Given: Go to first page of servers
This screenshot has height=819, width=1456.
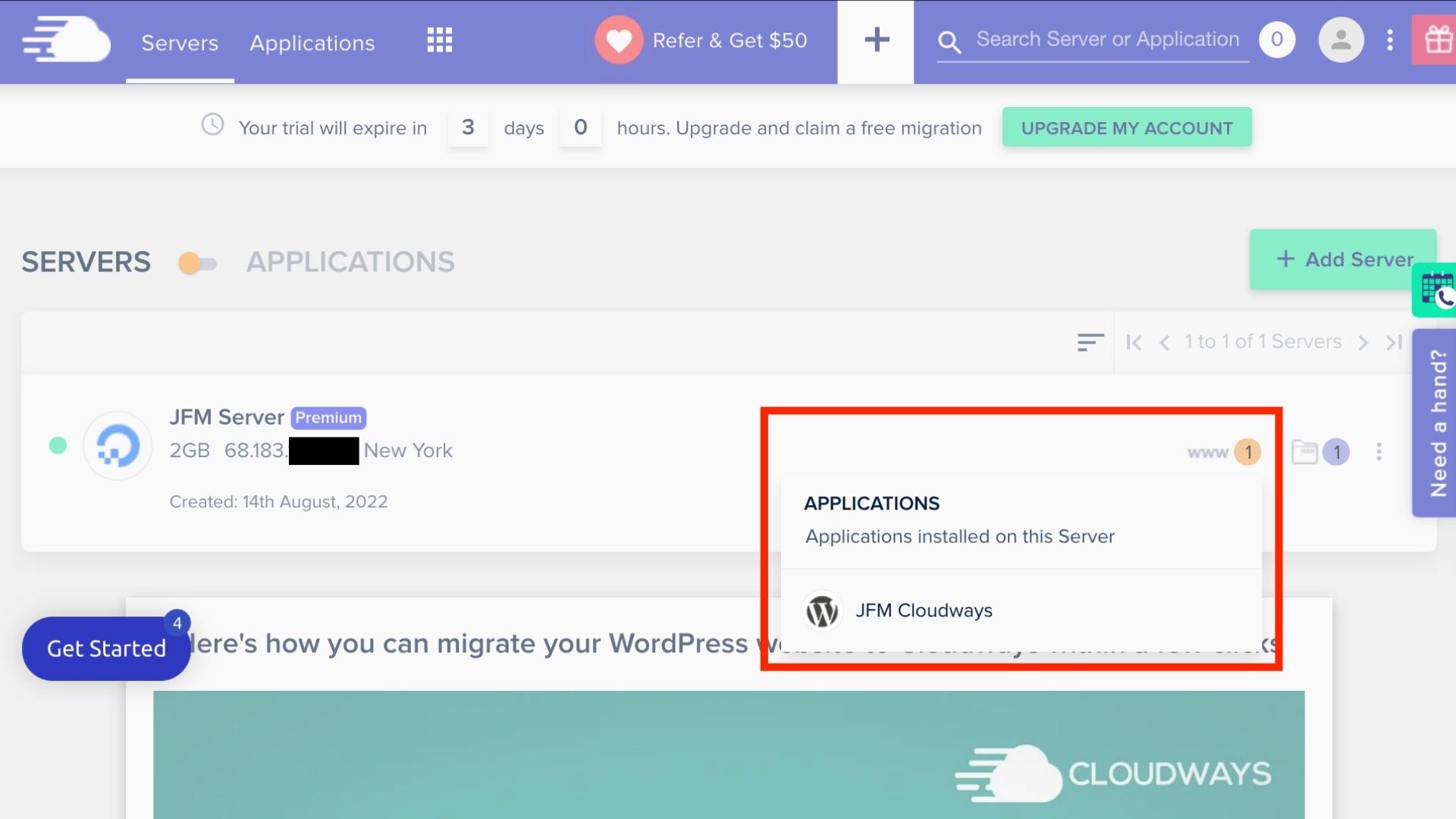Looking at the screenshot, I should (x=1134, y=343).
